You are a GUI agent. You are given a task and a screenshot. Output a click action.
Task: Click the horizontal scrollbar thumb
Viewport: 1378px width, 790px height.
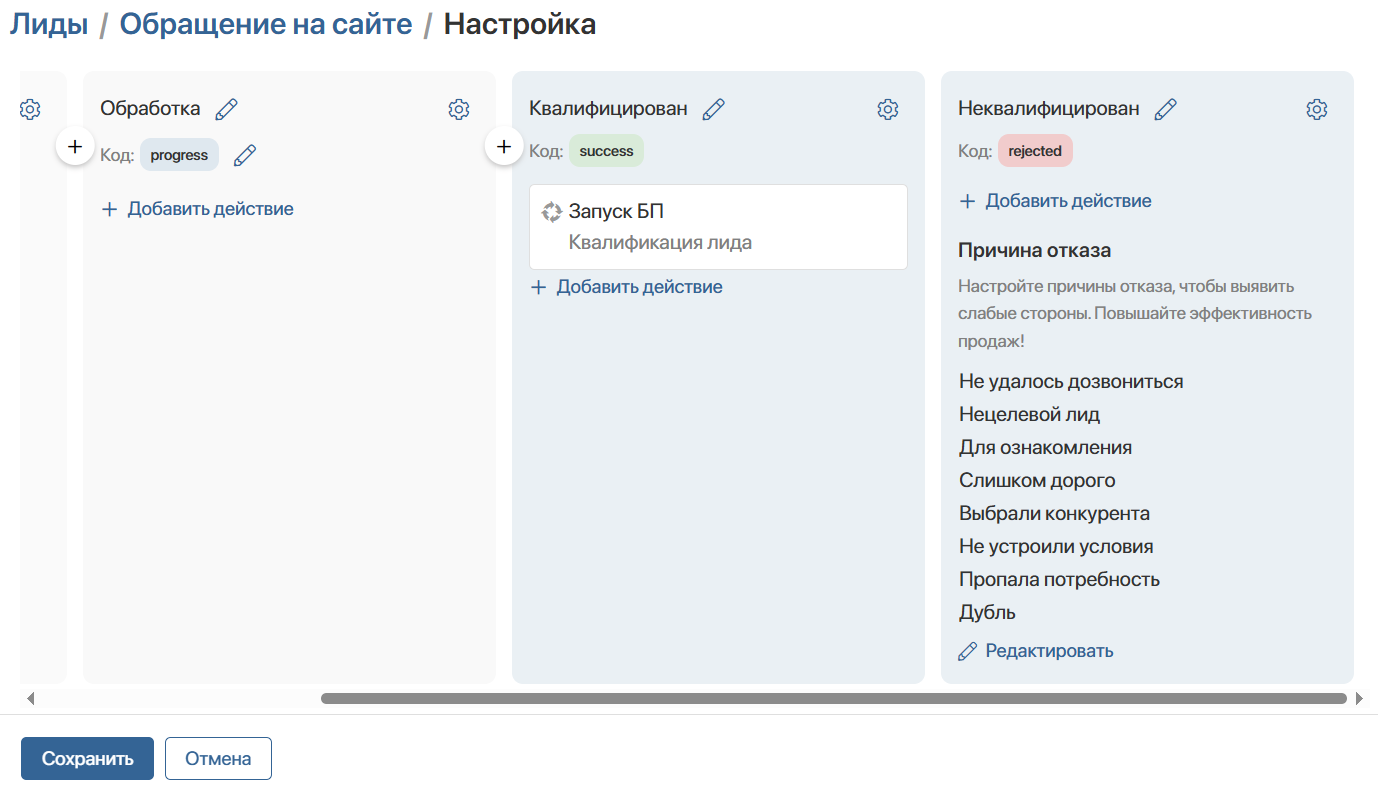834,699
